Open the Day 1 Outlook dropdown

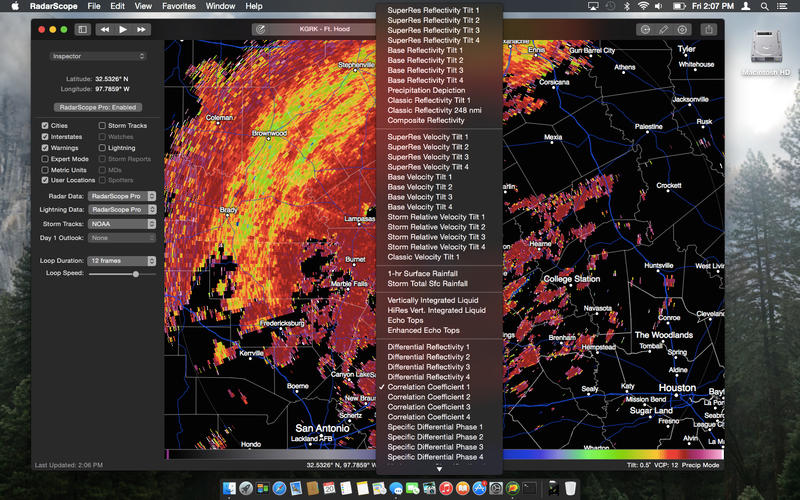[122, 238]
